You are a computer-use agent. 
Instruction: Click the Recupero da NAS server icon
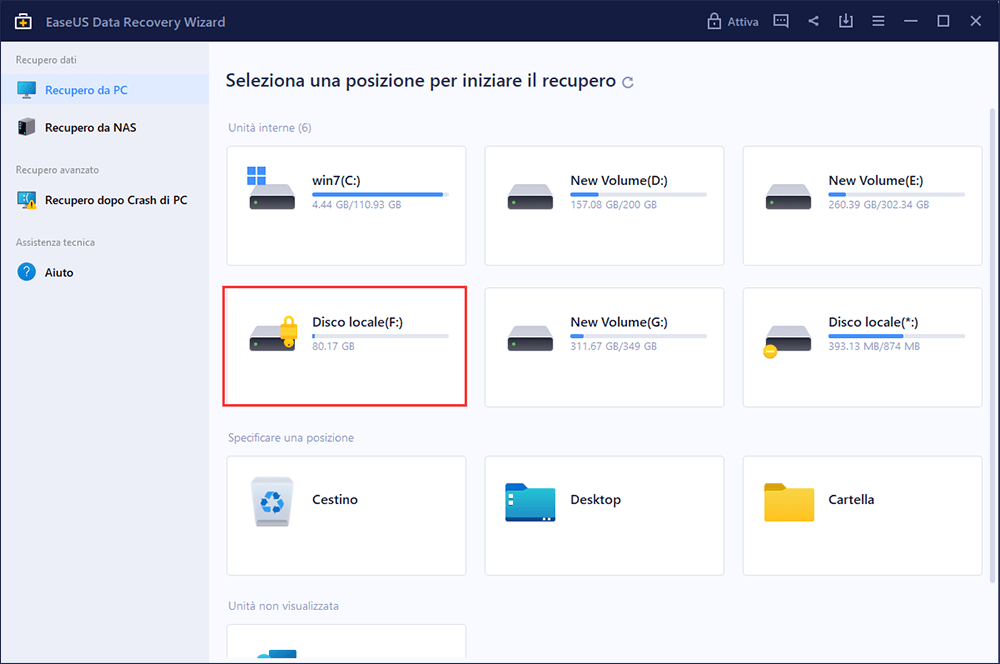(x=27, y=127)
